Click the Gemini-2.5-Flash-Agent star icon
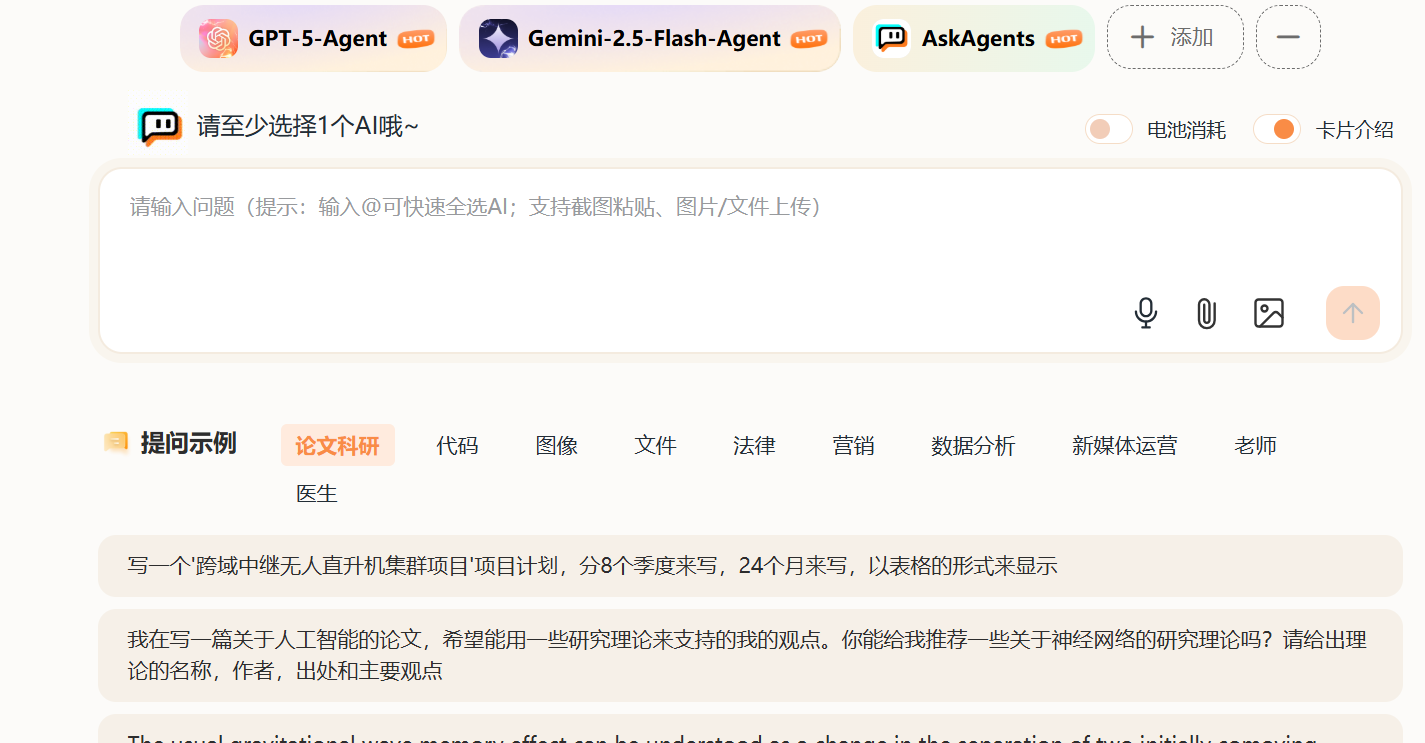1425x743 pixels. coord(498,39)
